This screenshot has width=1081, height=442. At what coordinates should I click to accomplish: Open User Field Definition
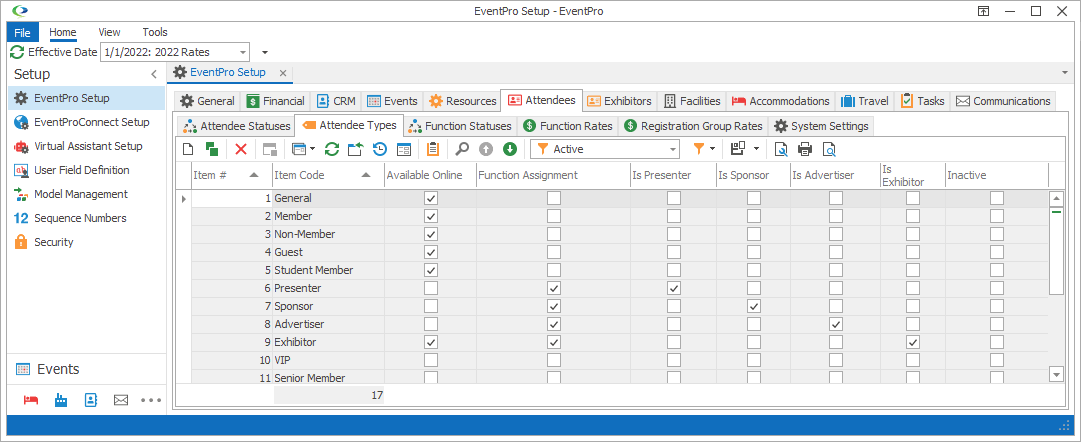pyautogui.click(x=86, y=170)
